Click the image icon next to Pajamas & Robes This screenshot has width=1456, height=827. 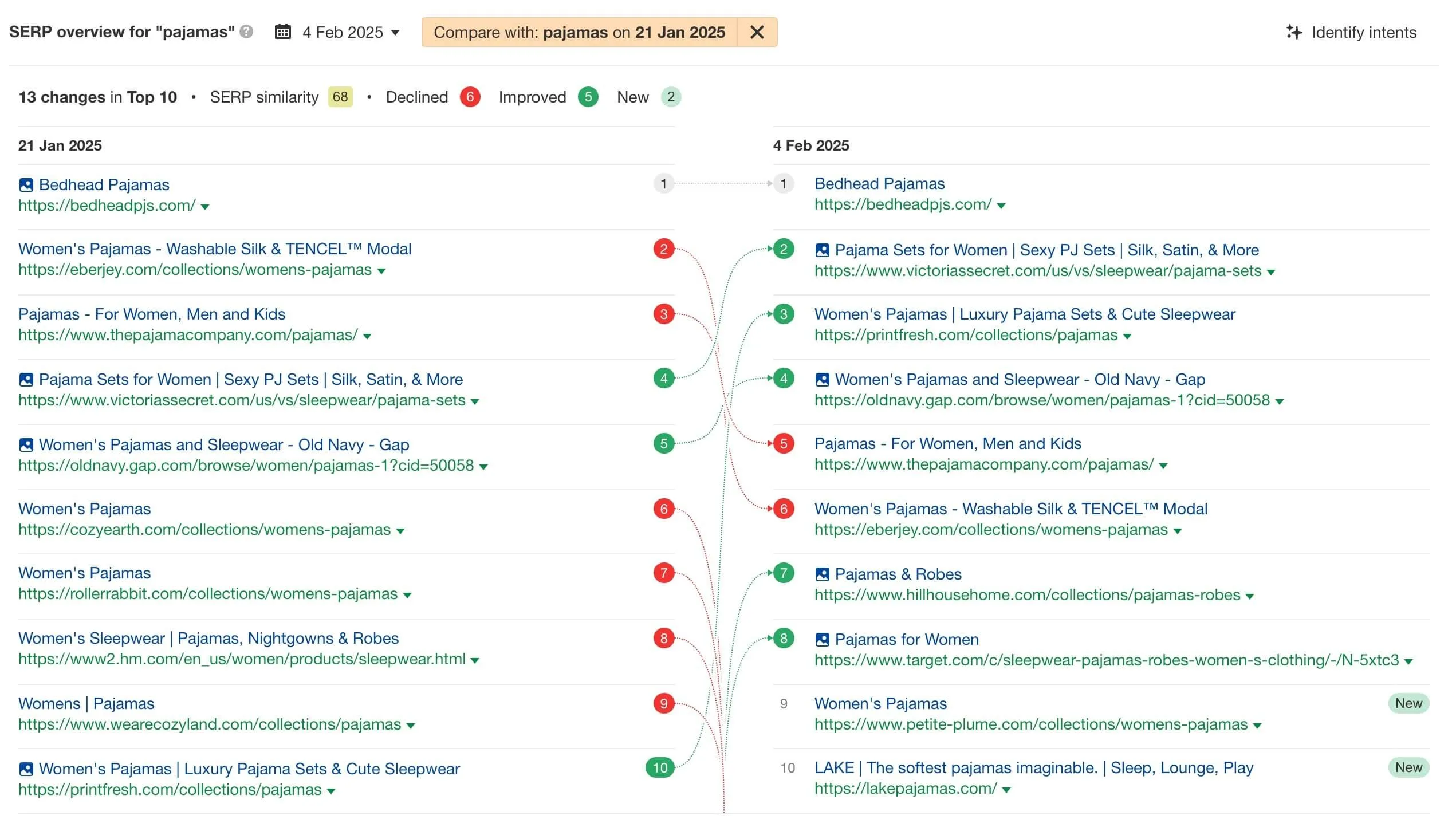click(823, 574)
